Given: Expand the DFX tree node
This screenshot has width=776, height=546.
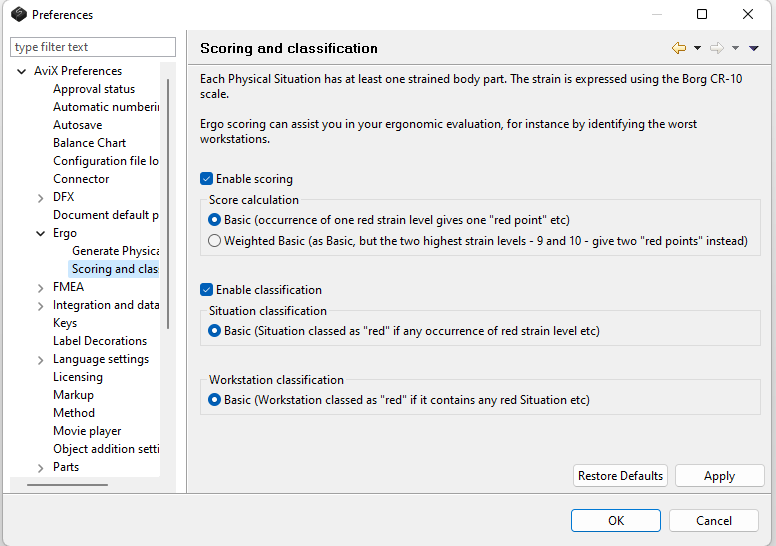Looking at the screenshot, I should (40, 197).
